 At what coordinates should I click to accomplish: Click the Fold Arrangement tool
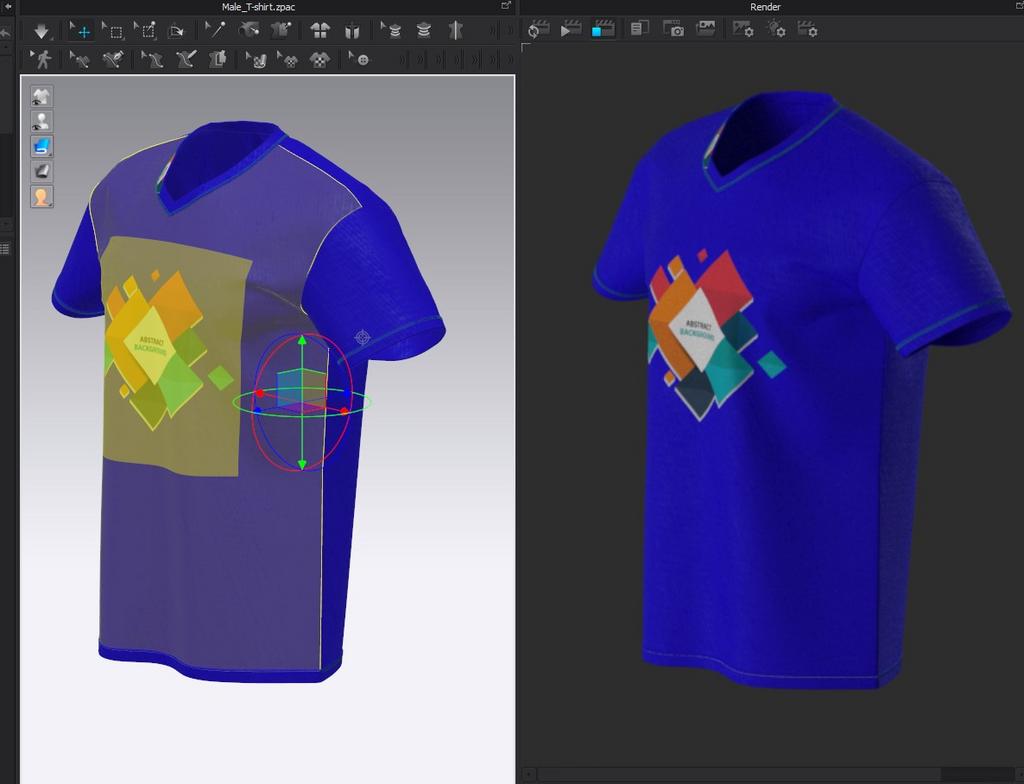(x=177, y=31)
